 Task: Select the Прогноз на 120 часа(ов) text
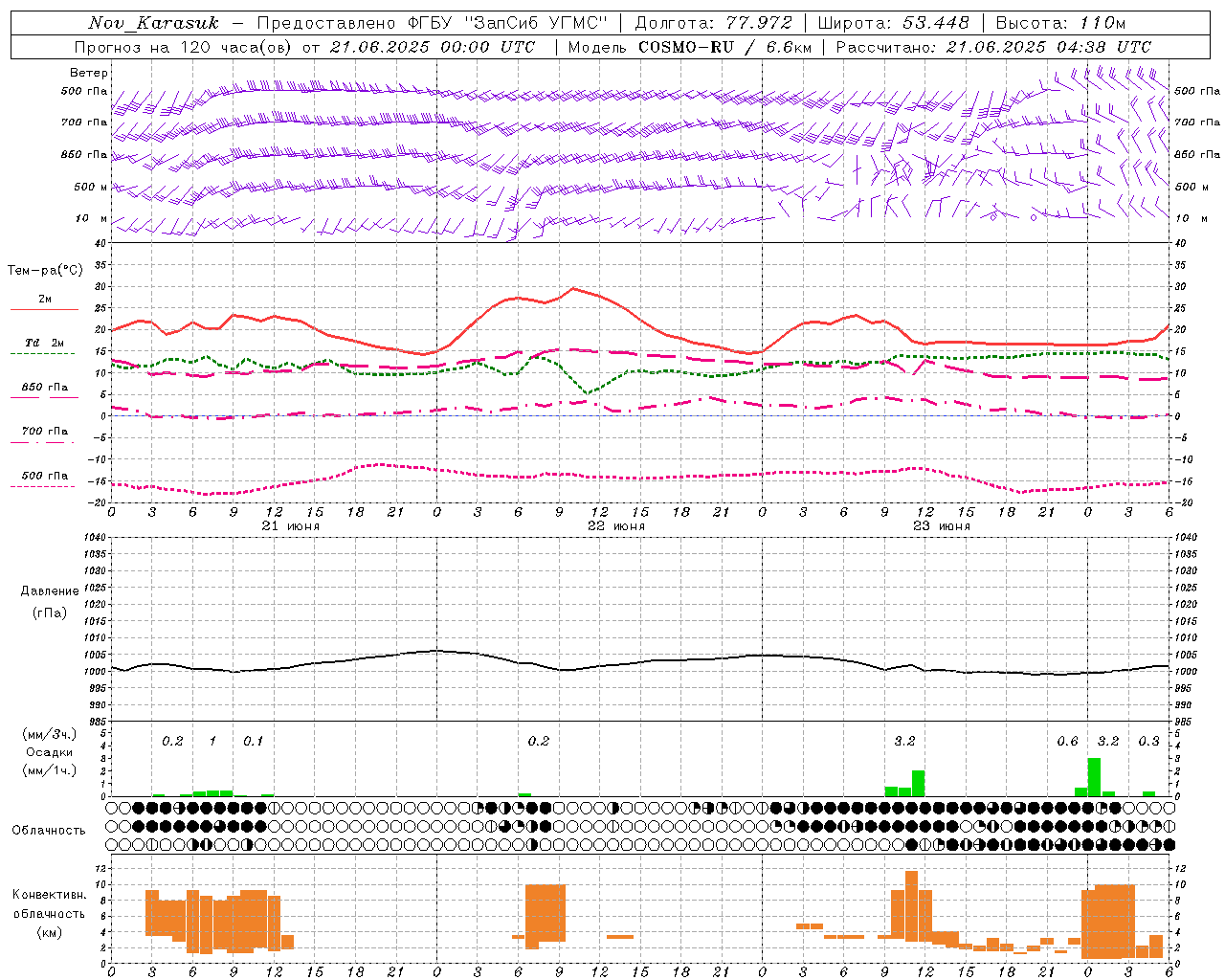pos(183,47)
